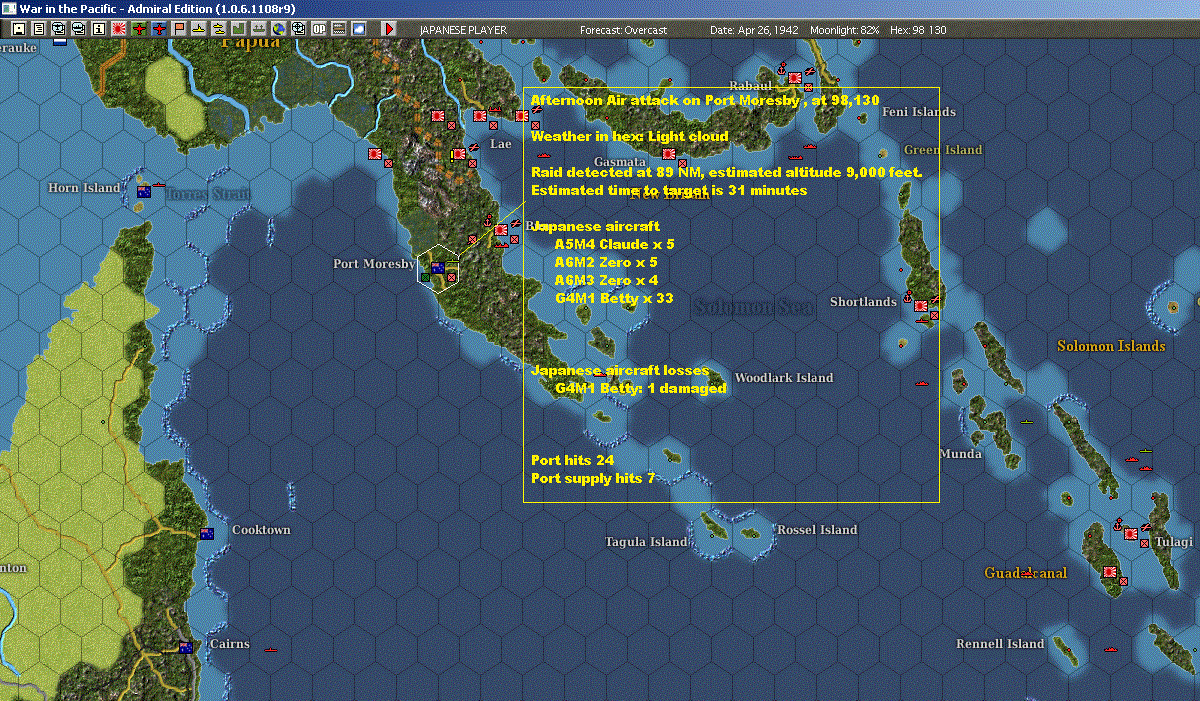Image resolution: width=1200 pixels, height=701 pixels.
Task: Click the 'Port supply hits 7' line
Action: (593, 479)
